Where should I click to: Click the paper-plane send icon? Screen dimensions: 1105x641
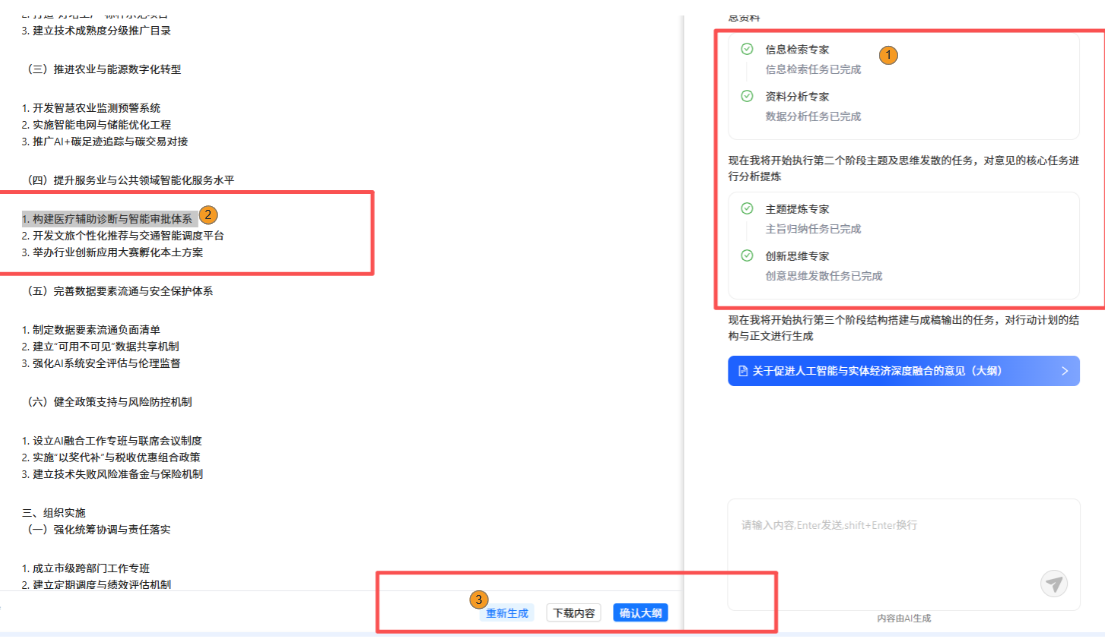[x=1054, y=584]
